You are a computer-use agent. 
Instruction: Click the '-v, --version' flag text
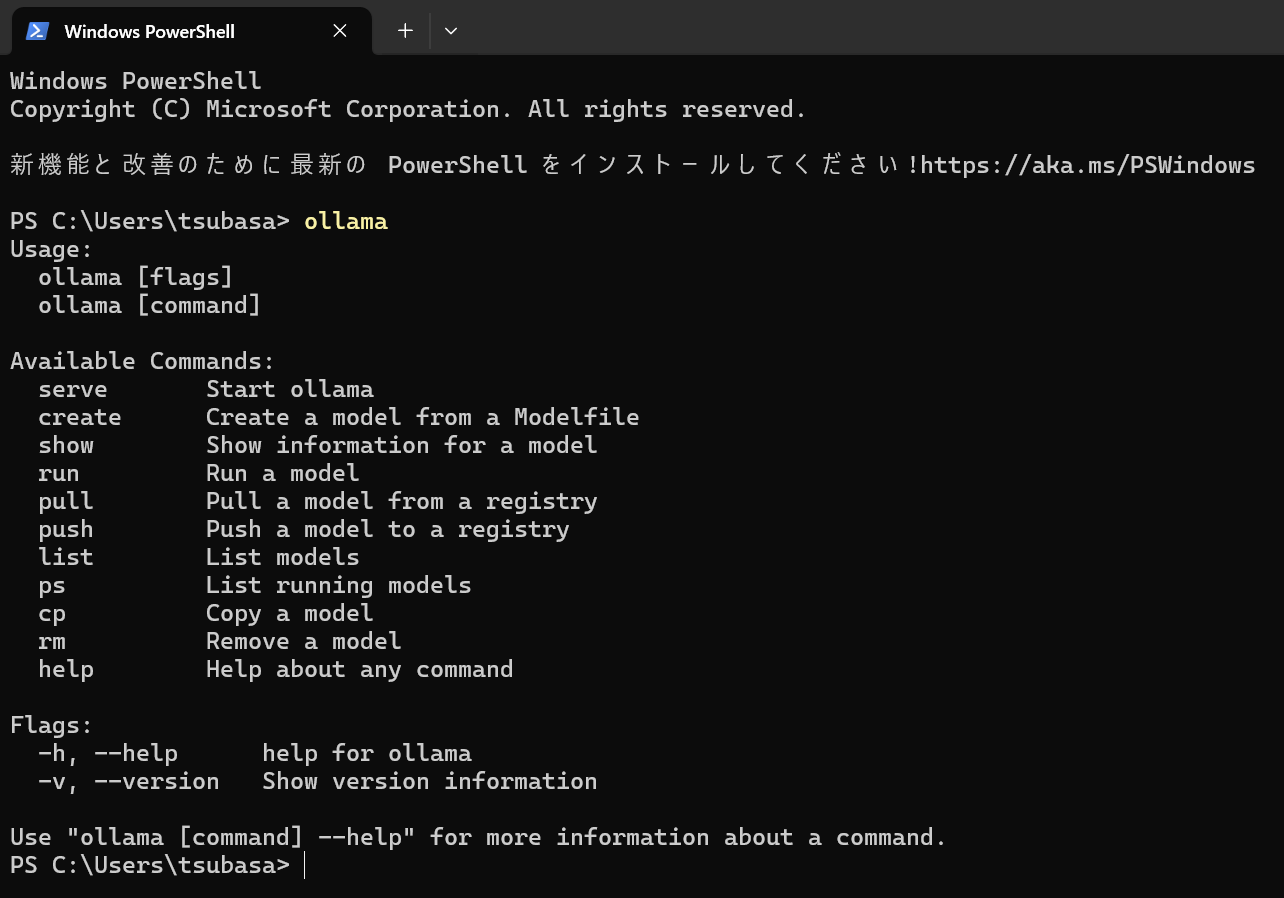click(128, 781)
